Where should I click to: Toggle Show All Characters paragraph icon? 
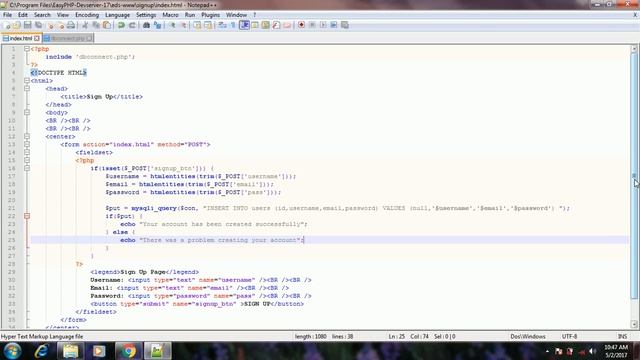[233, 25]
